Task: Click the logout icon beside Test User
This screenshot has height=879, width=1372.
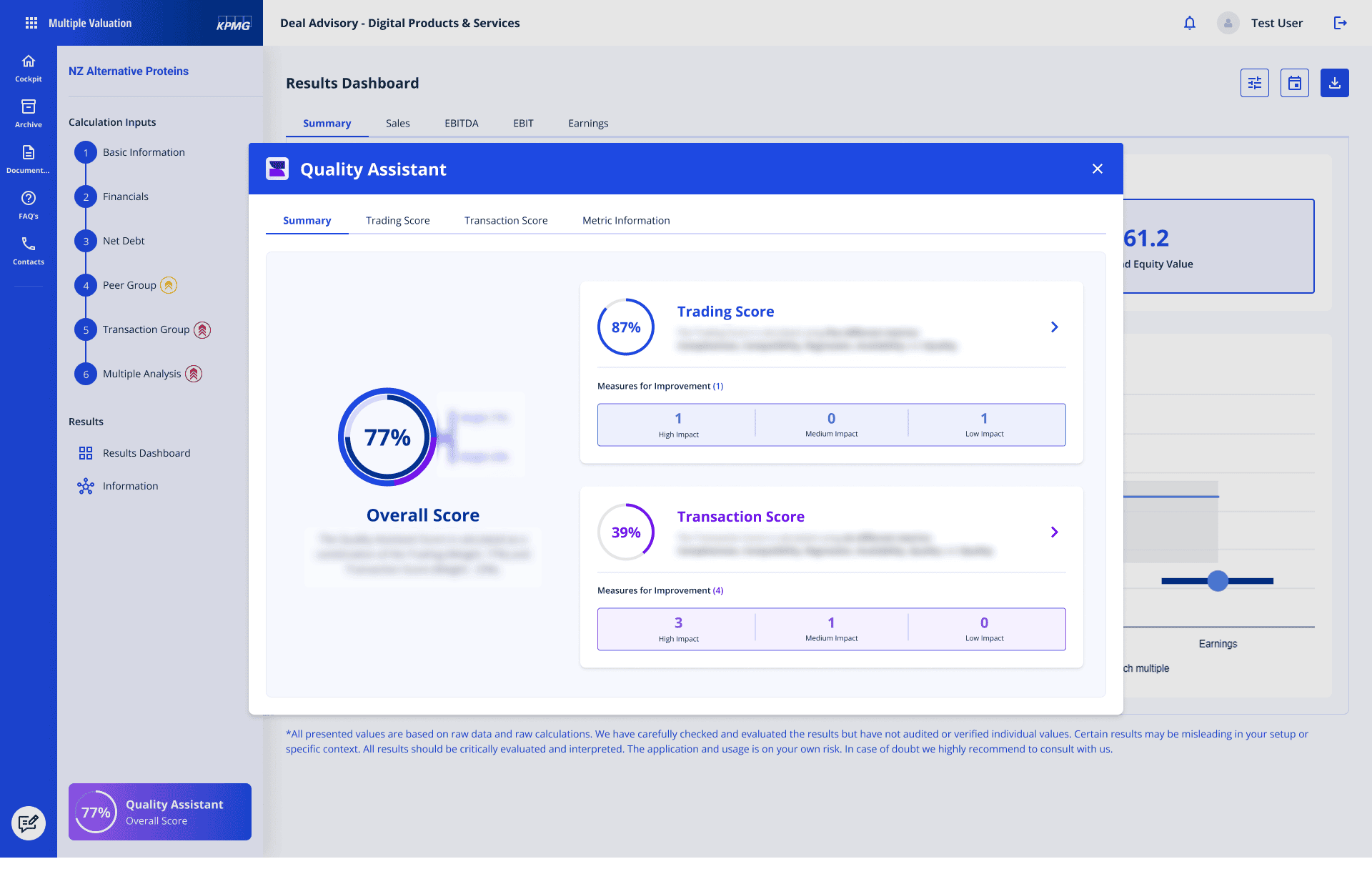Action: coord(1341,23)
